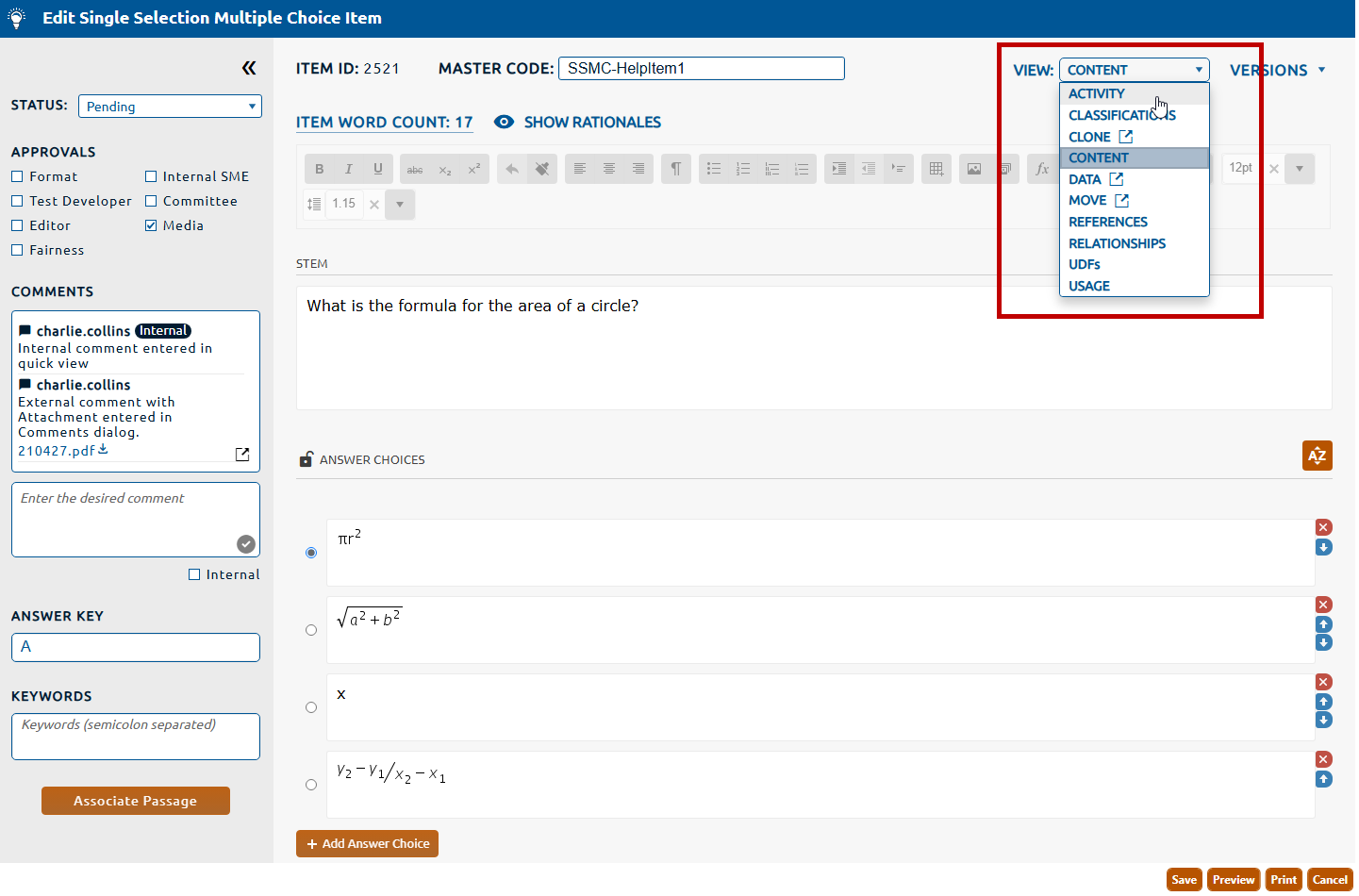
Task: Expand the Versions dropdown
Action: point(1277,70)
